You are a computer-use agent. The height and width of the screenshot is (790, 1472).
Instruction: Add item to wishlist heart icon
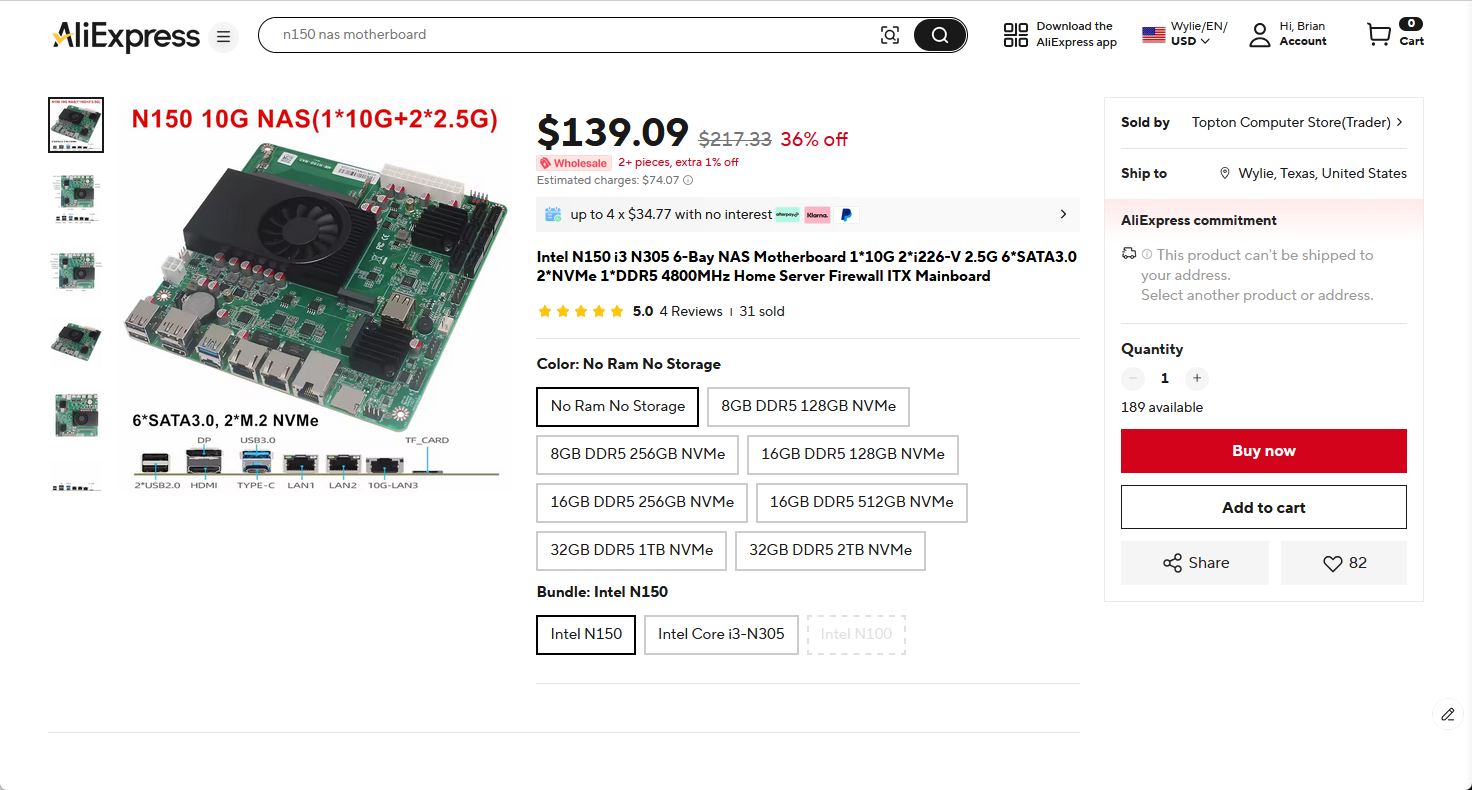[x=1343, y=563]
